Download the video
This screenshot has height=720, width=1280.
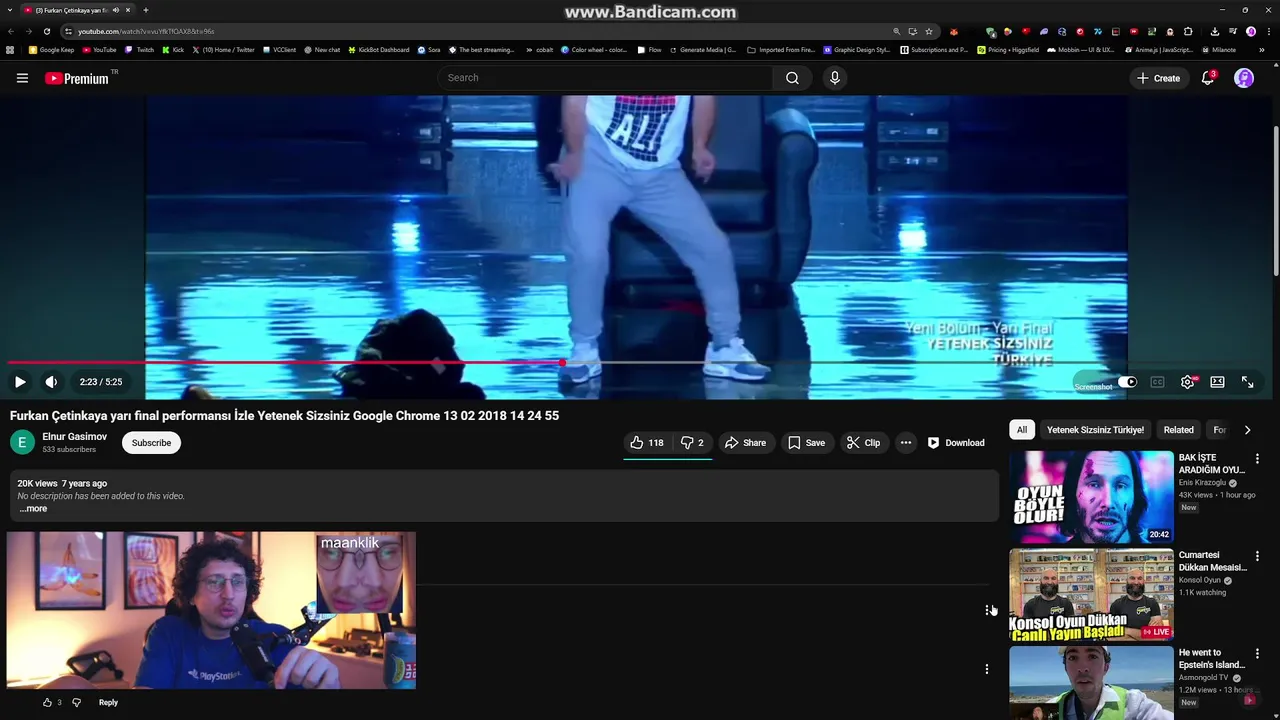956,443
